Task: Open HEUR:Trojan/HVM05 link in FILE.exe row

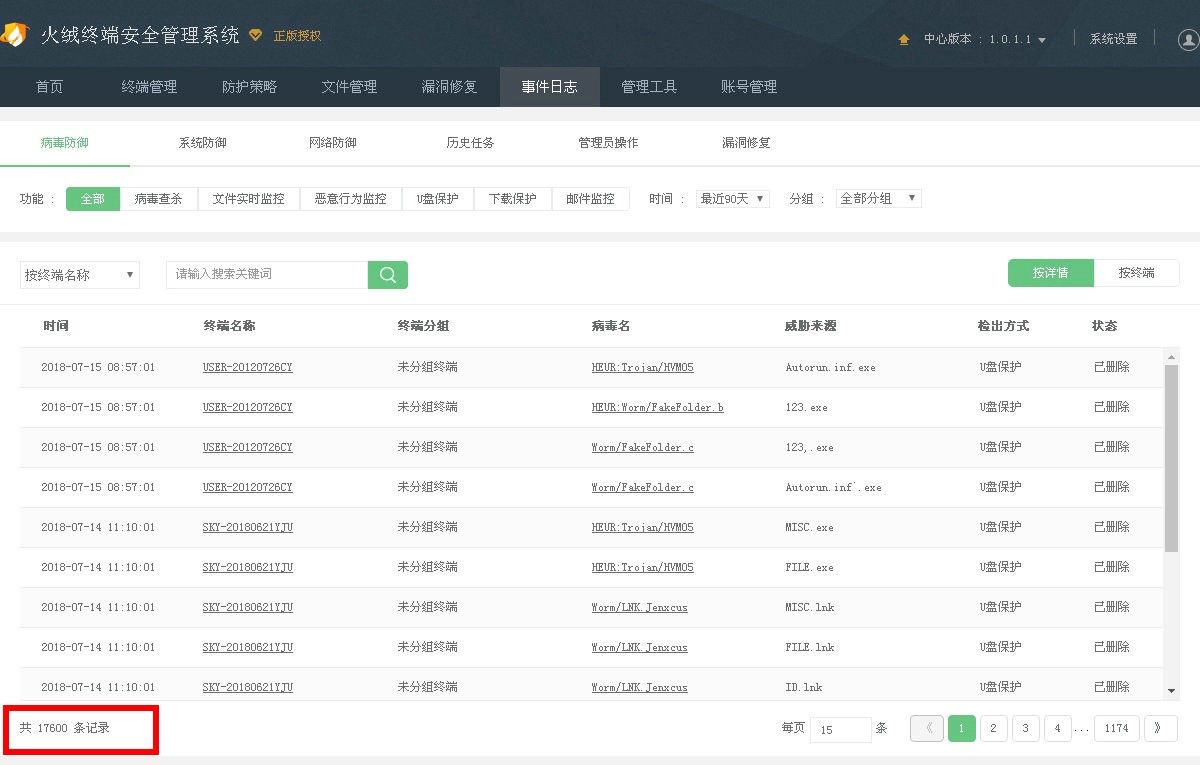Action: pyautogui.click(x=642, y=568)
